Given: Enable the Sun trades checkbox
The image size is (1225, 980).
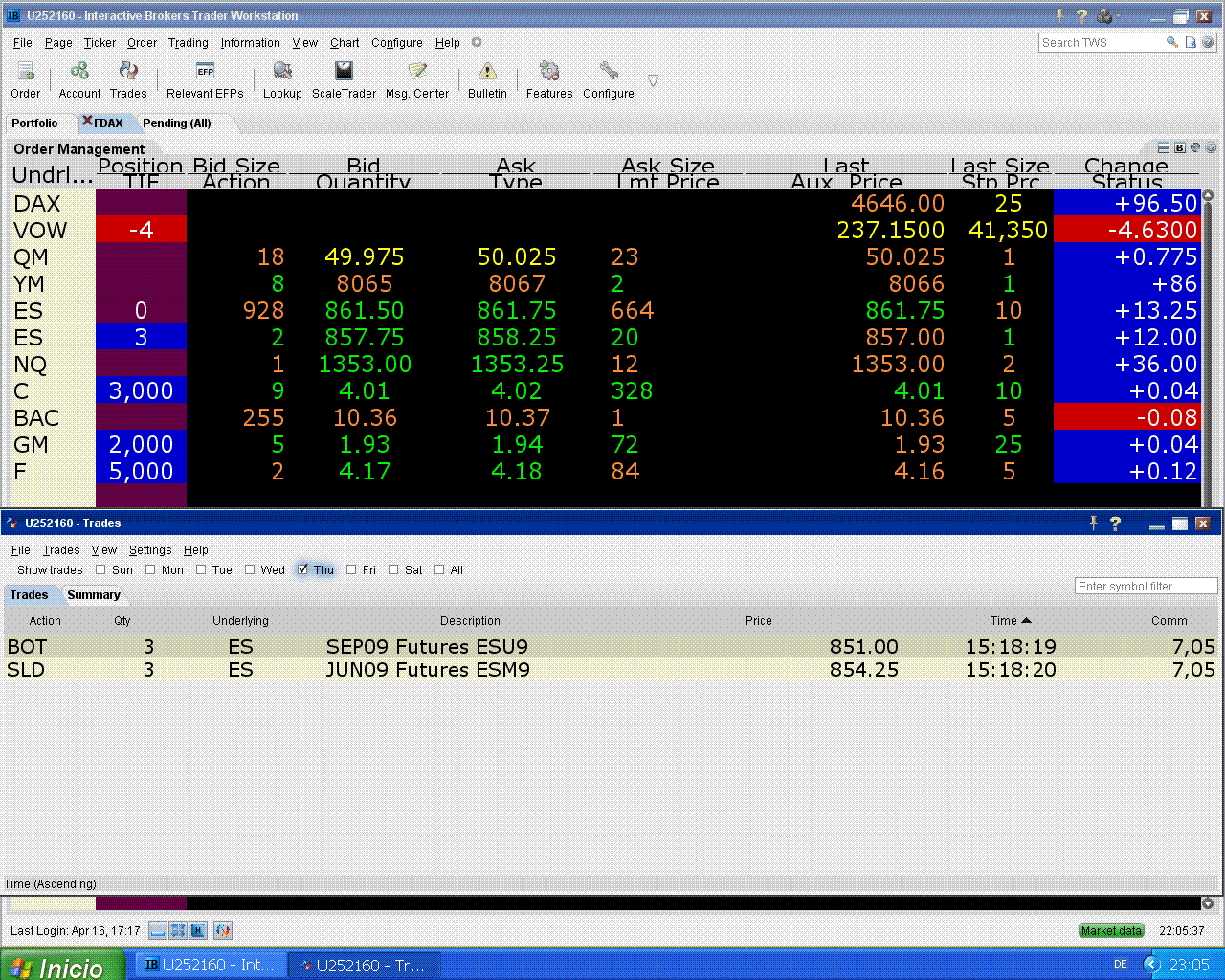Looking at the screenshot, I should coord(100,569).
